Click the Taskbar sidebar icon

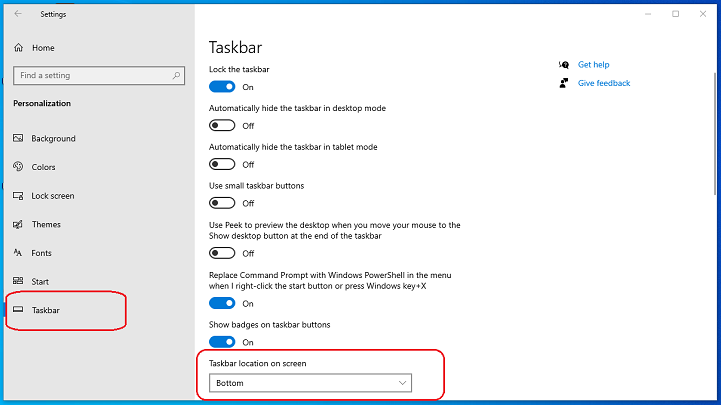tap(18, 309)
